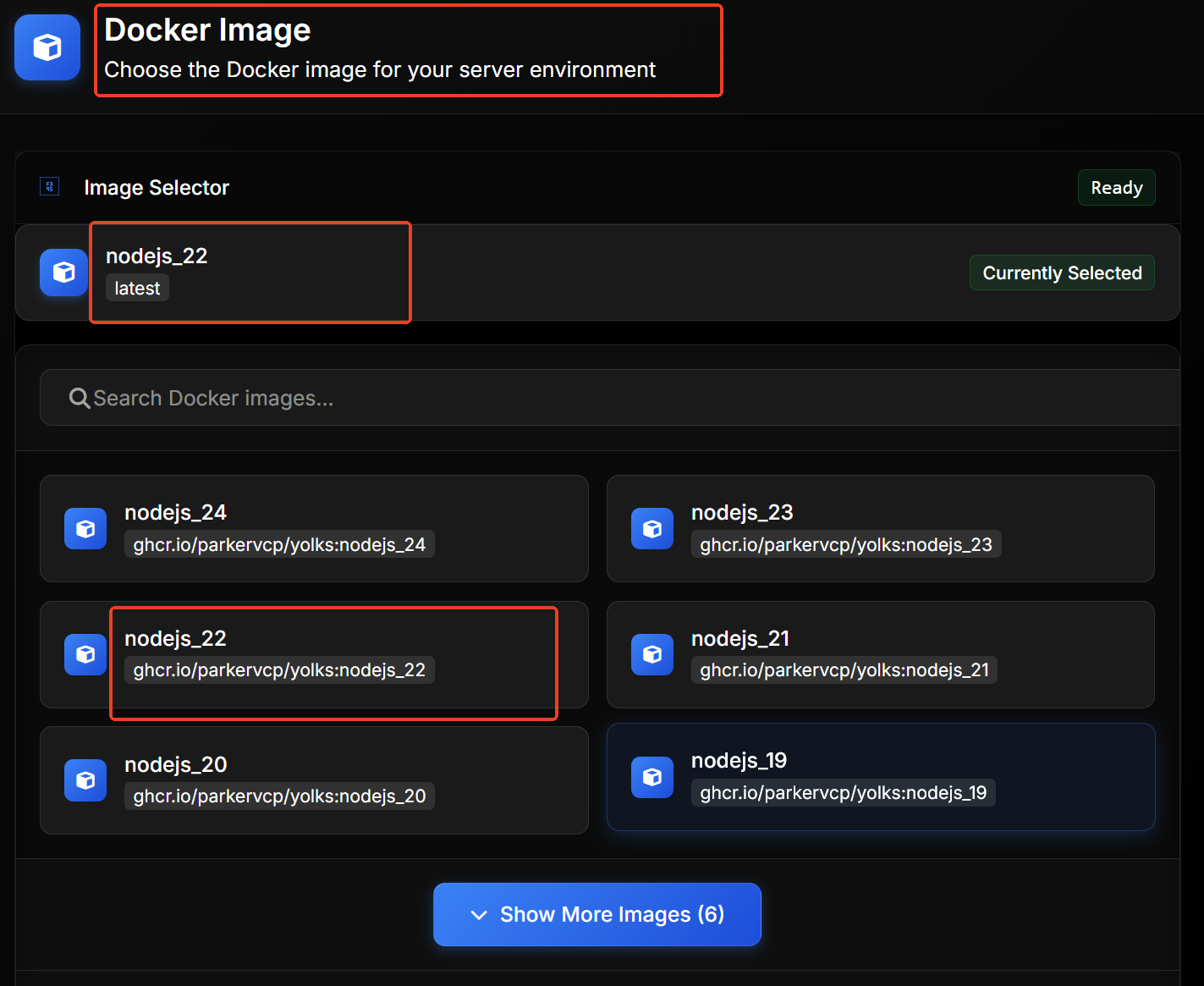Click the small Image Selector panel icon
The width and height of the screenshot is (1204, 986).
[x=50, y=187]
